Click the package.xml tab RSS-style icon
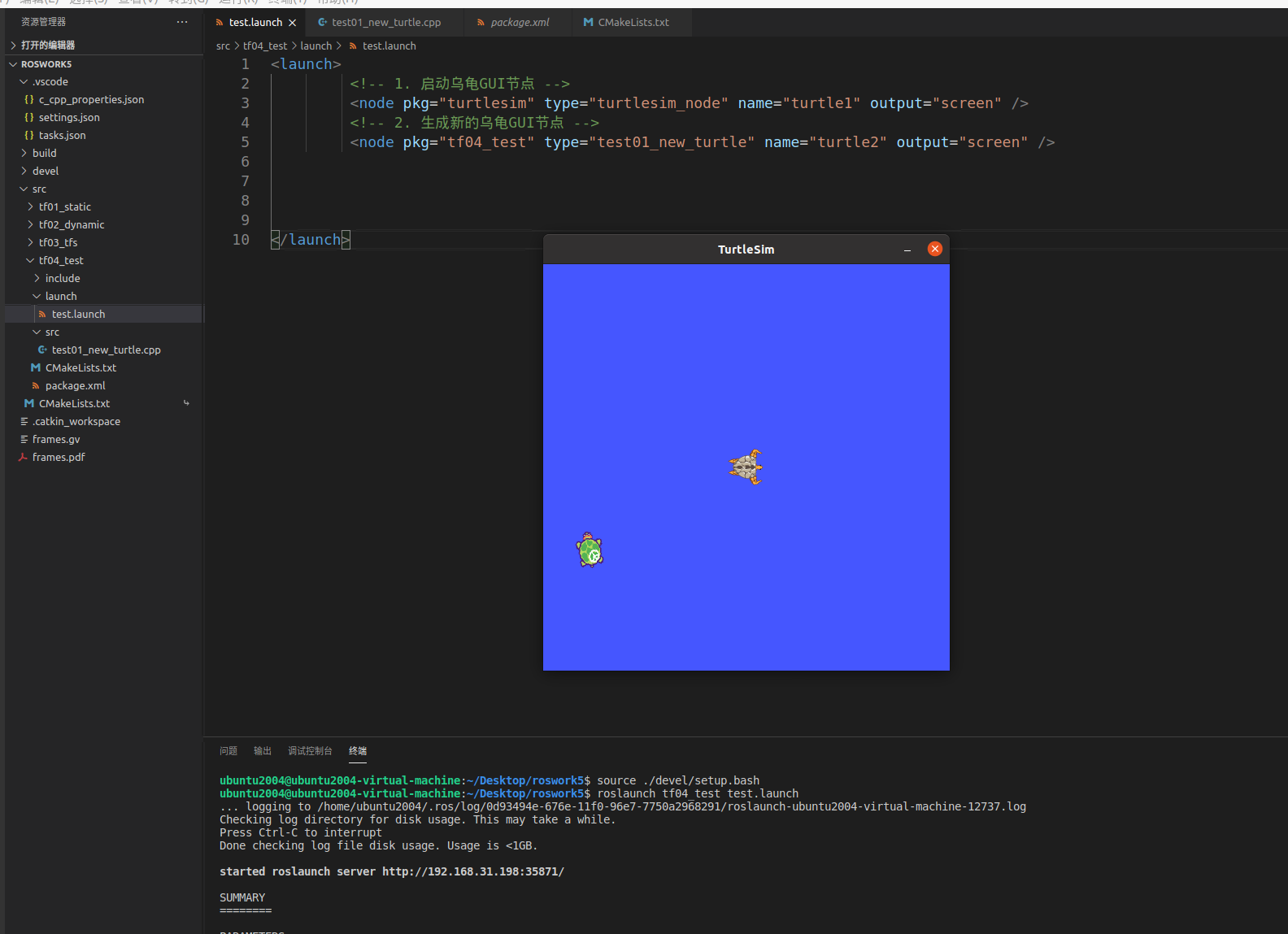The height and width of the screenshot is (934, 1288). tap(481, 23)
